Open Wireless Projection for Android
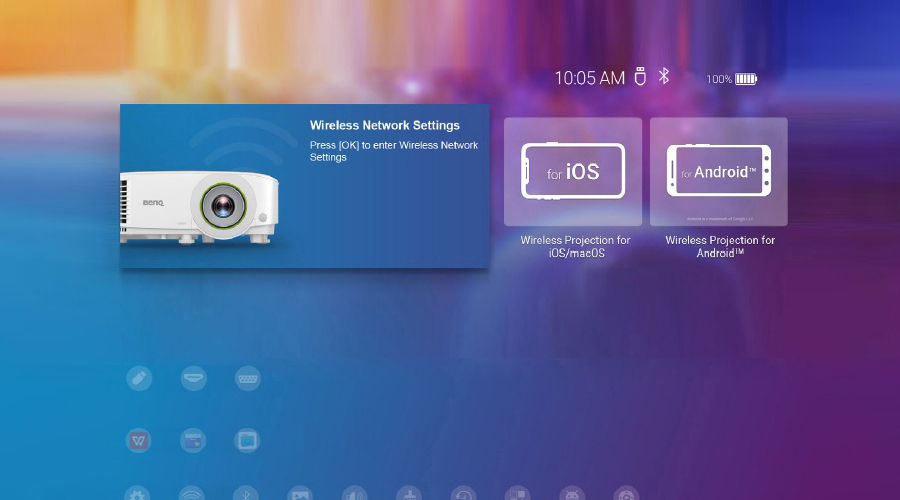This screenshot has width=900, height=500. [x=719, y=172]
